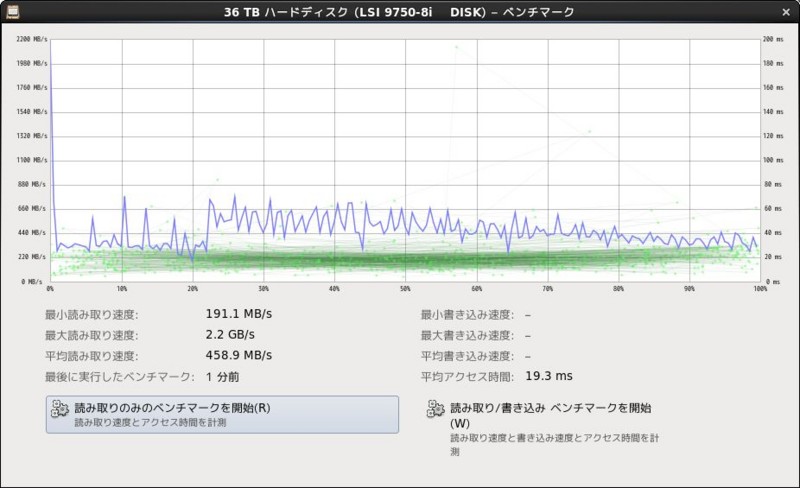Click the gears icon on read/write benchmark
The image size is (800, 488).
click(x=436, y=409)
